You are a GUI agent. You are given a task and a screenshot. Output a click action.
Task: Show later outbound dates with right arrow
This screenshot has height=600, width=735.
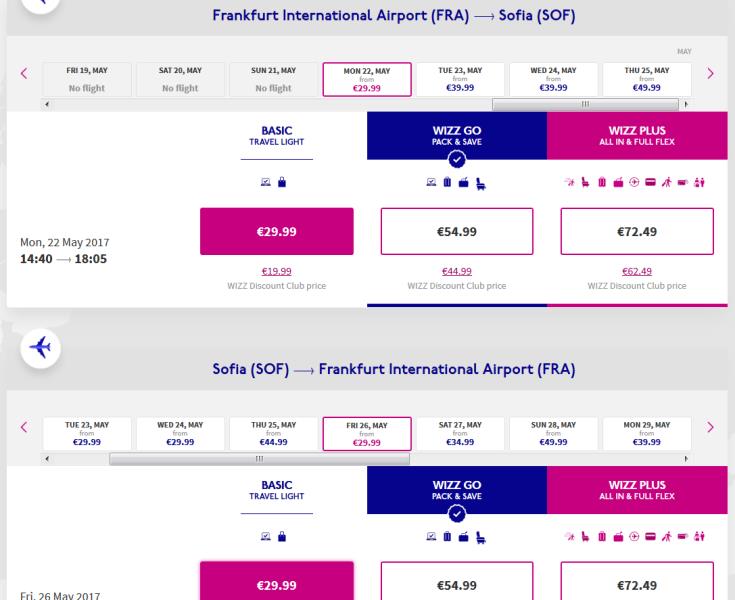click(711, 74)
